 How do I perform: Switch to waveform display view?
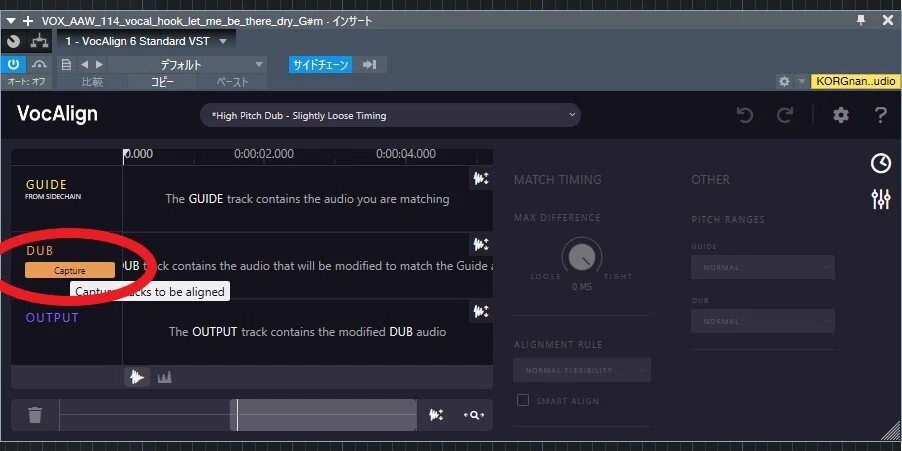pos(137,377)
